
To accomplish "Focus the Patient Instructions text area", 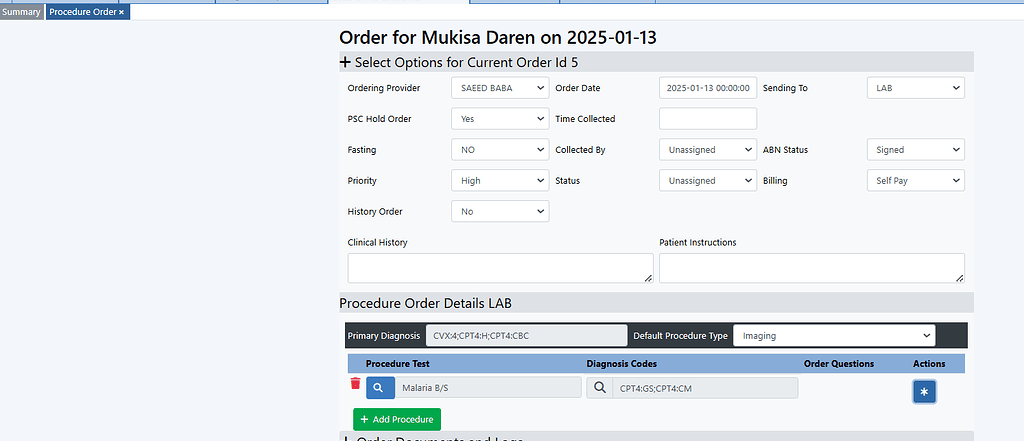I will coord(811,268).
